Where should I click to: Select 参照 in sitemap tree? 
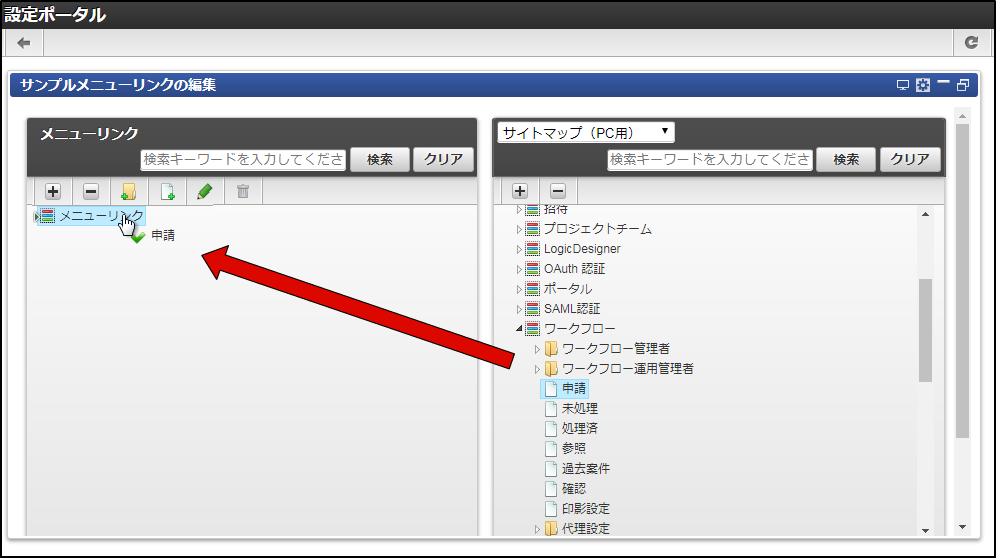point(574,449)
